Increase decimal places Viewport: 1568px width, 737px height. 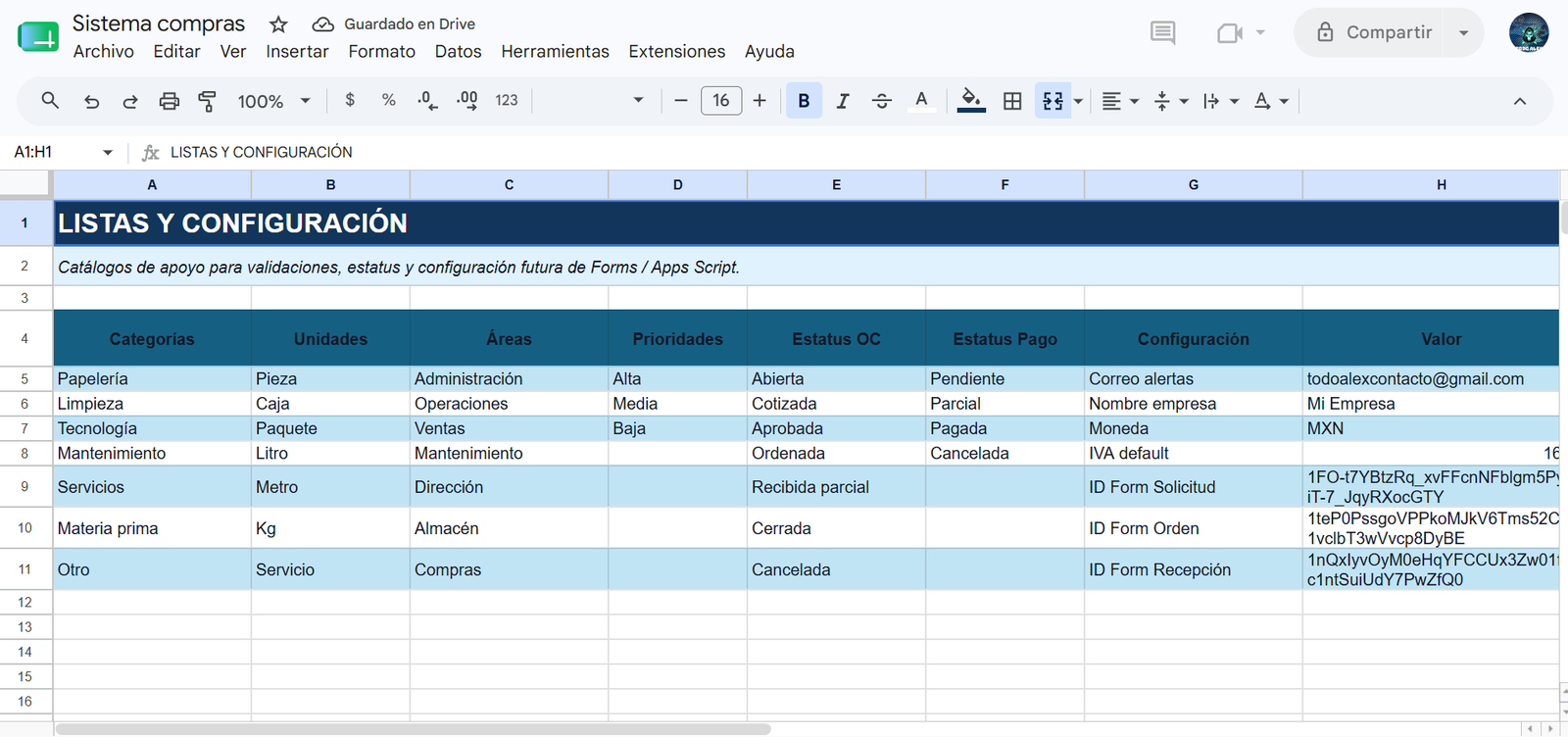coord(467,100)
